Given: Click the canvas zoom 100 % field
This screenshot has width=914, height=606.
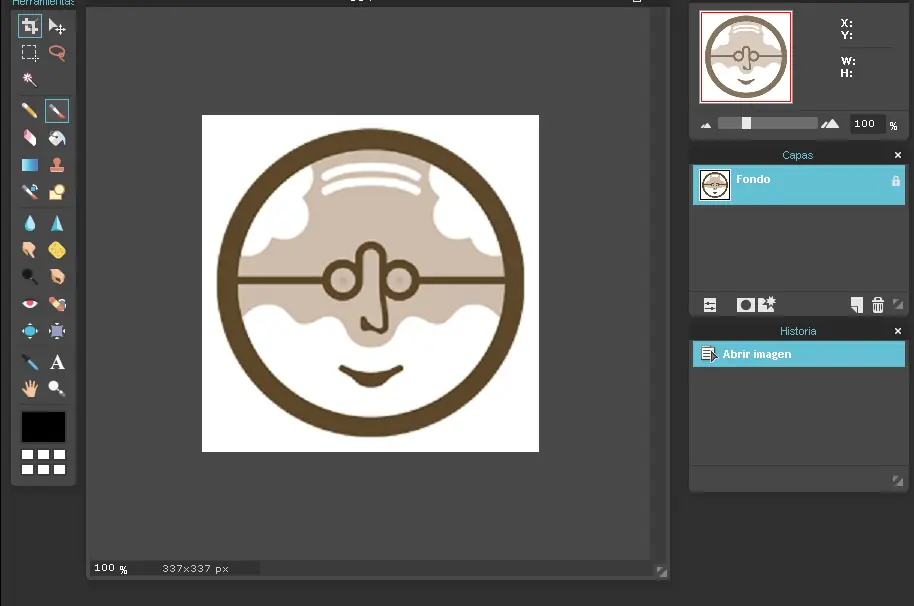Looking at the screenshot, I should (x=111, y=568).
